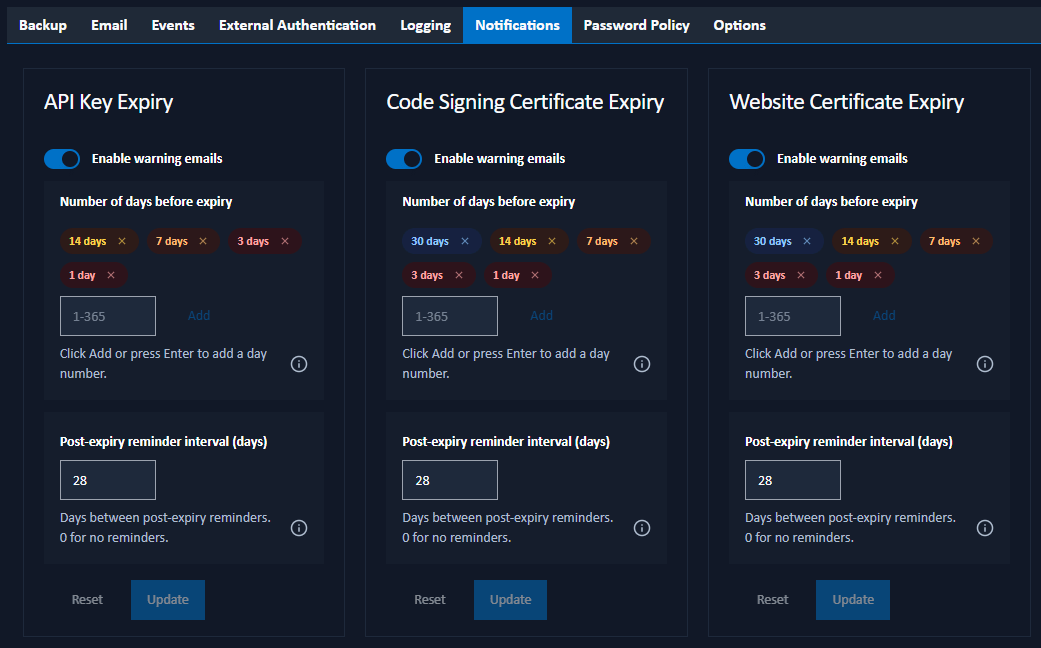This screenshot has height=648, width=1041.
Task: Remove the 3 days tag in API Key Expiry
Action: point(285,241)
